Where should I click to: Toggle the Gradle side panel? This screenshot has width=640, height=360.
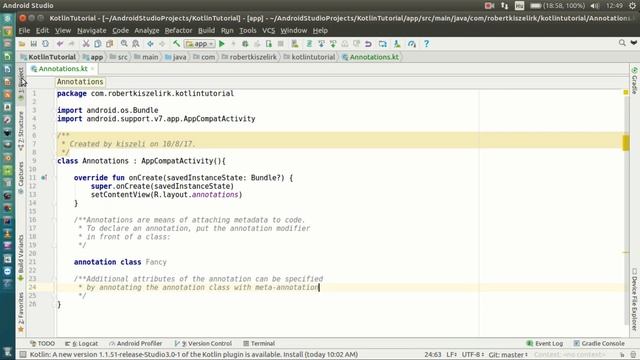tap(634, 80)
